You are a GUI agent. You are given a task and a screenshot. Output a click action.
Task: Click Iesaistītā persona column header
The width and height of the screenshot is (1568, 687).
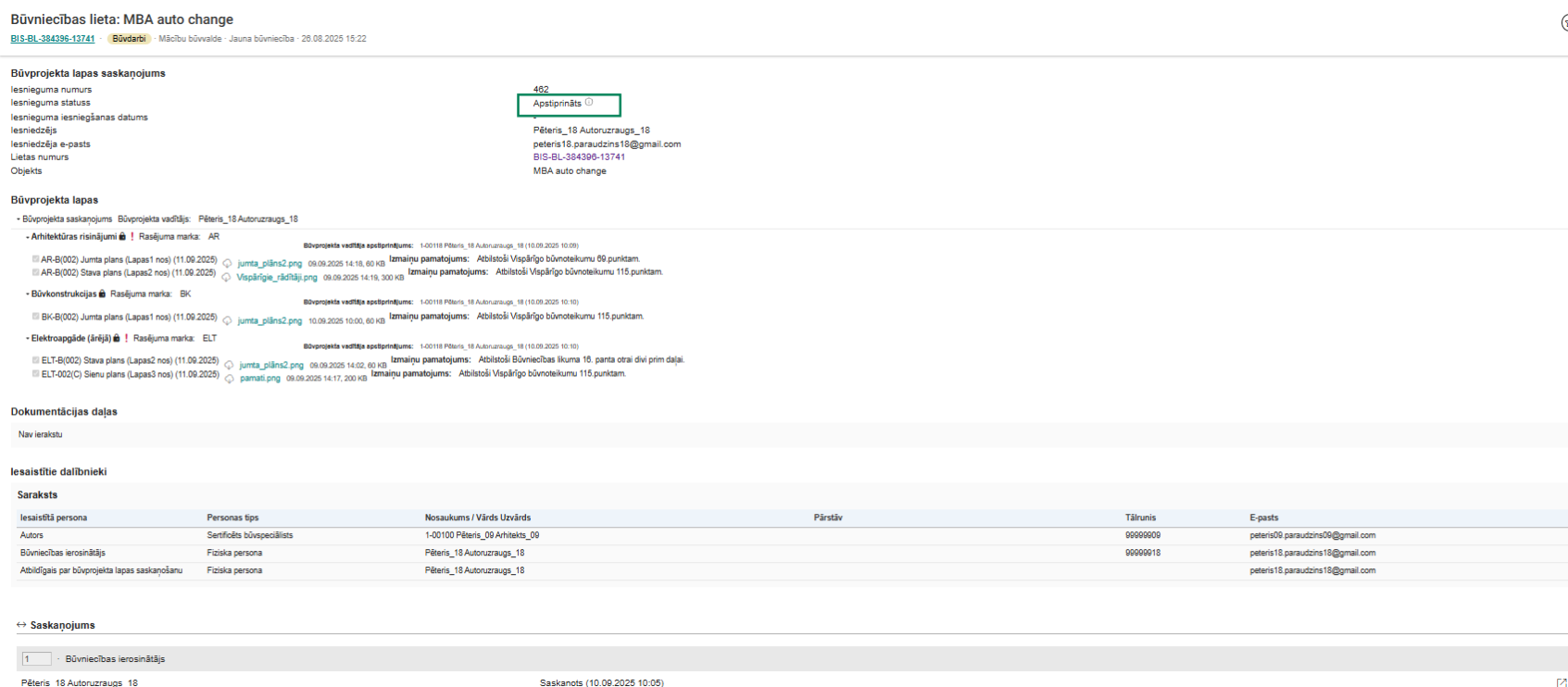54,518
